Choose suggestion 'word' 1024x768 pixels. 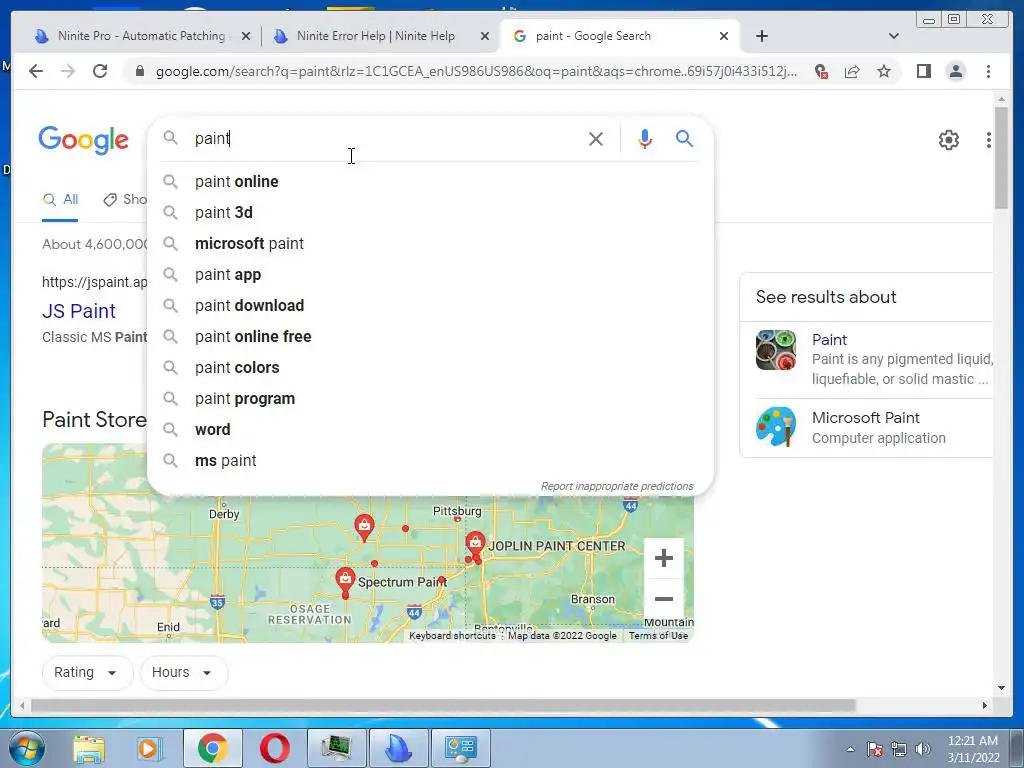click(x=431, y=430)
